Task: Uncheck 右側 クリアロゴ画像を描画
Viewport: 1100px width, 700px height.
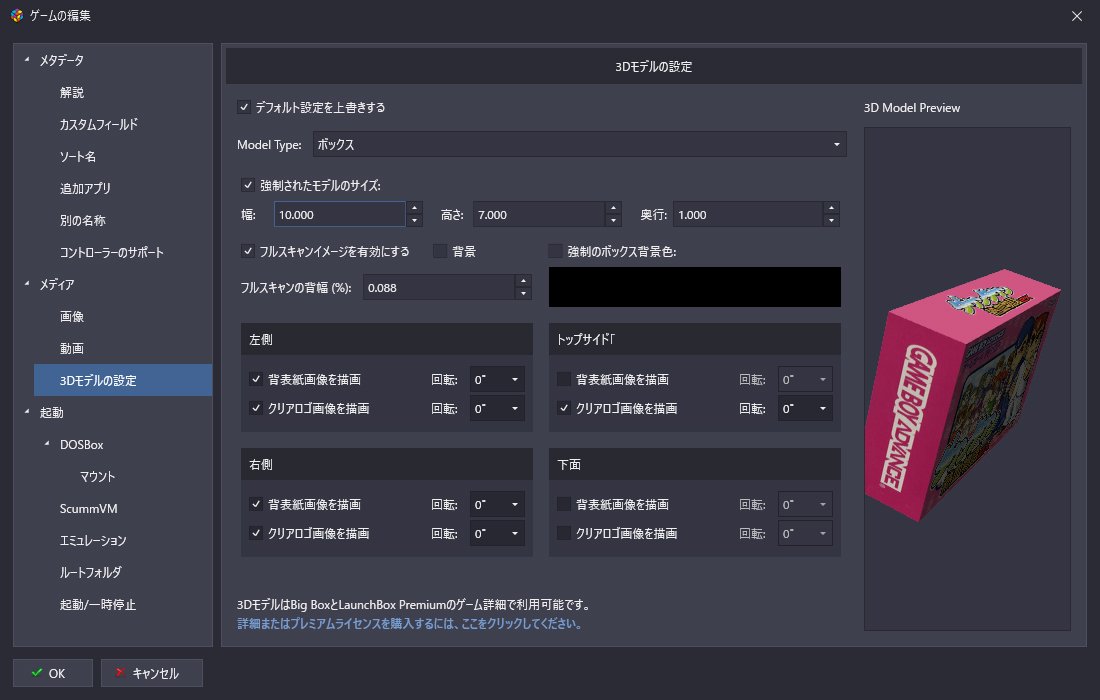Action: (x=256, y=533)
